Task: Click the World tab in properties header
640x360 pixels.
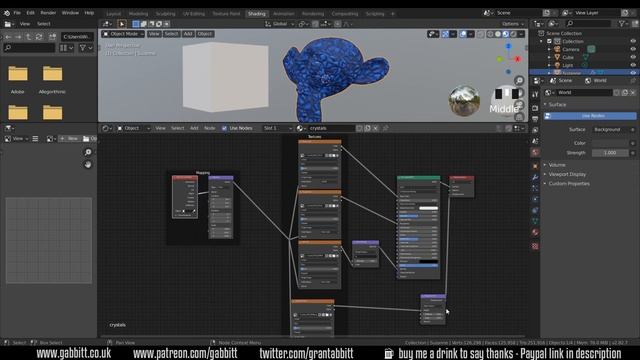Action: point(596,81)
